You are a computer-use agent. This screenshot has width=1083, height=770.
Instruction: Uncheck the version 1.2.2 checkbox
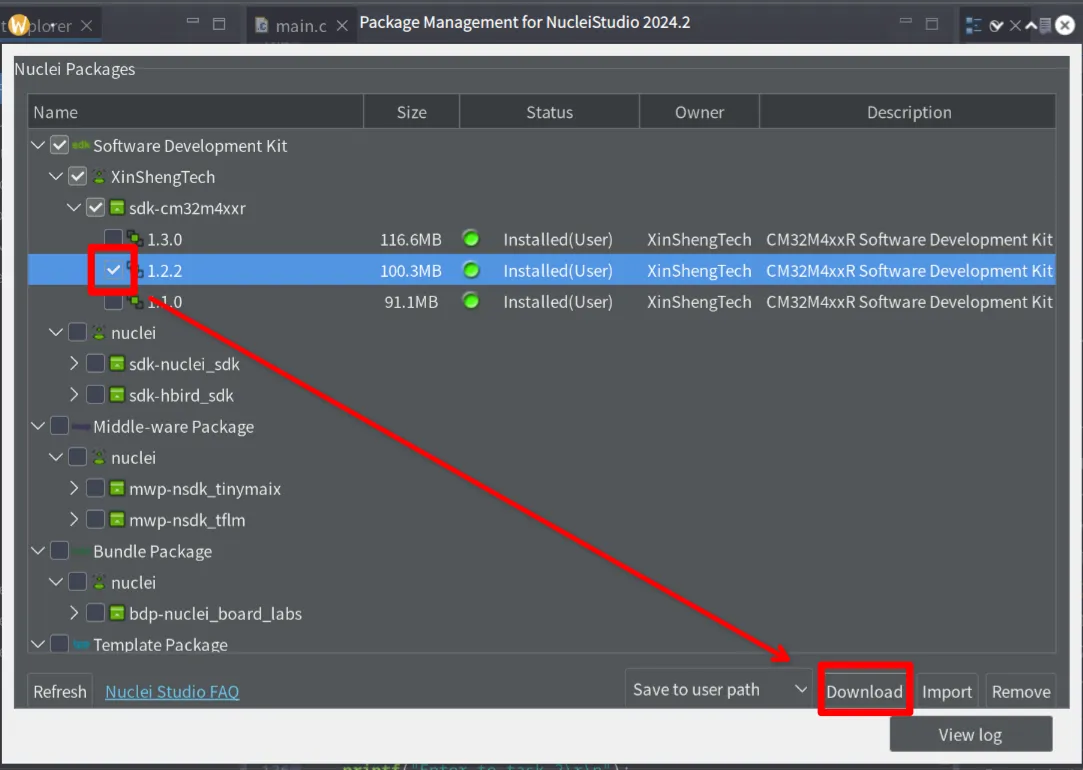pyautogui.click(x=114, y=270)
